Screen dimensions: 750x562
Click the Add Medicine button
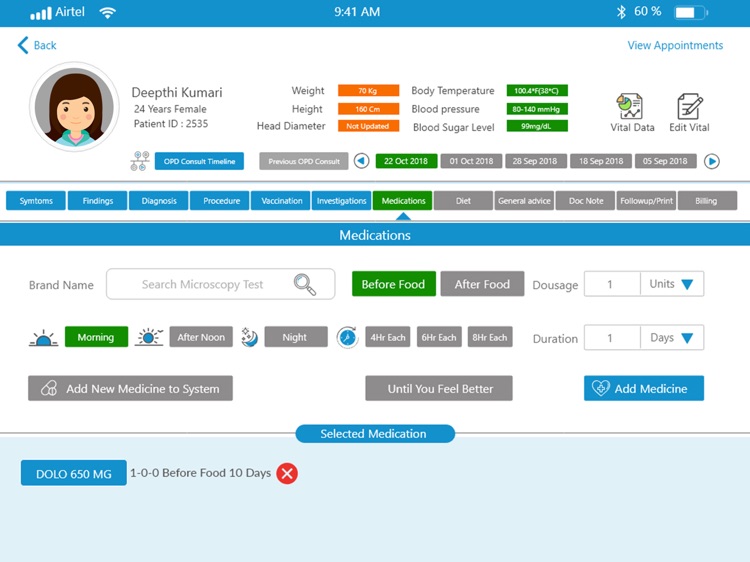click(644, 388)
